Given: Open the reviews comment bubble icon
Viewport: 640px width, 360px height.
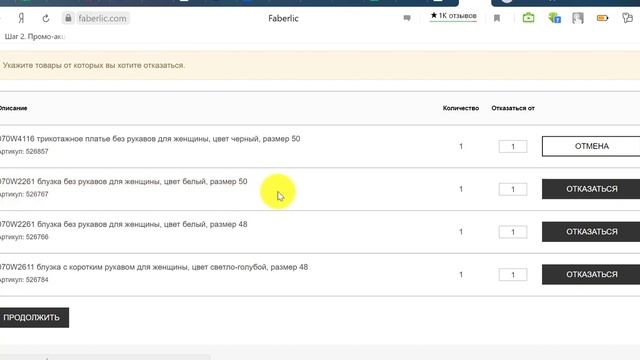Looking at the screenshot, I should pyautogui.click(x=407, y=18).
